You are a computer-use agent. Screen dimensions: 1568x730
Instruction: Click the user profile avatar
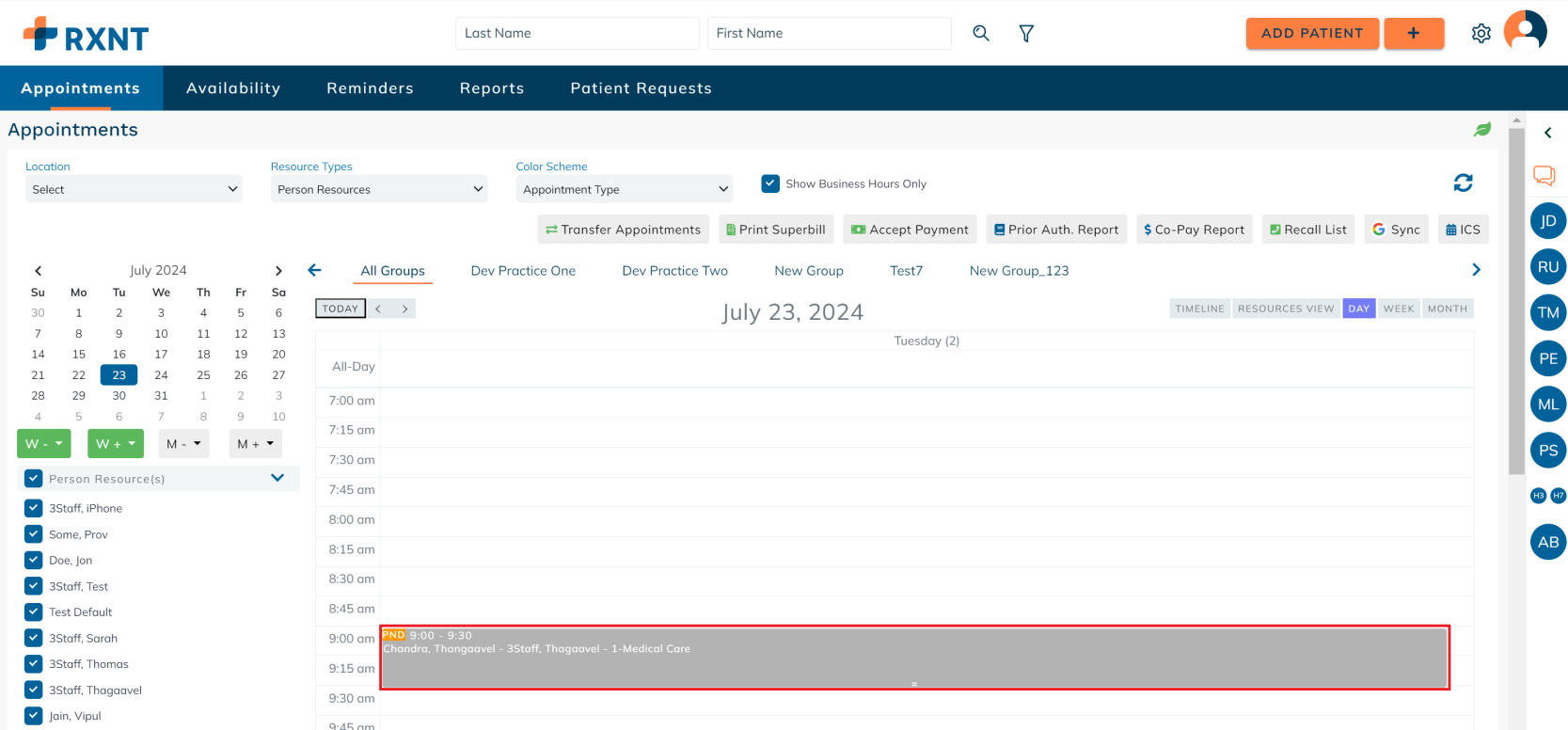pos(1525,32)
